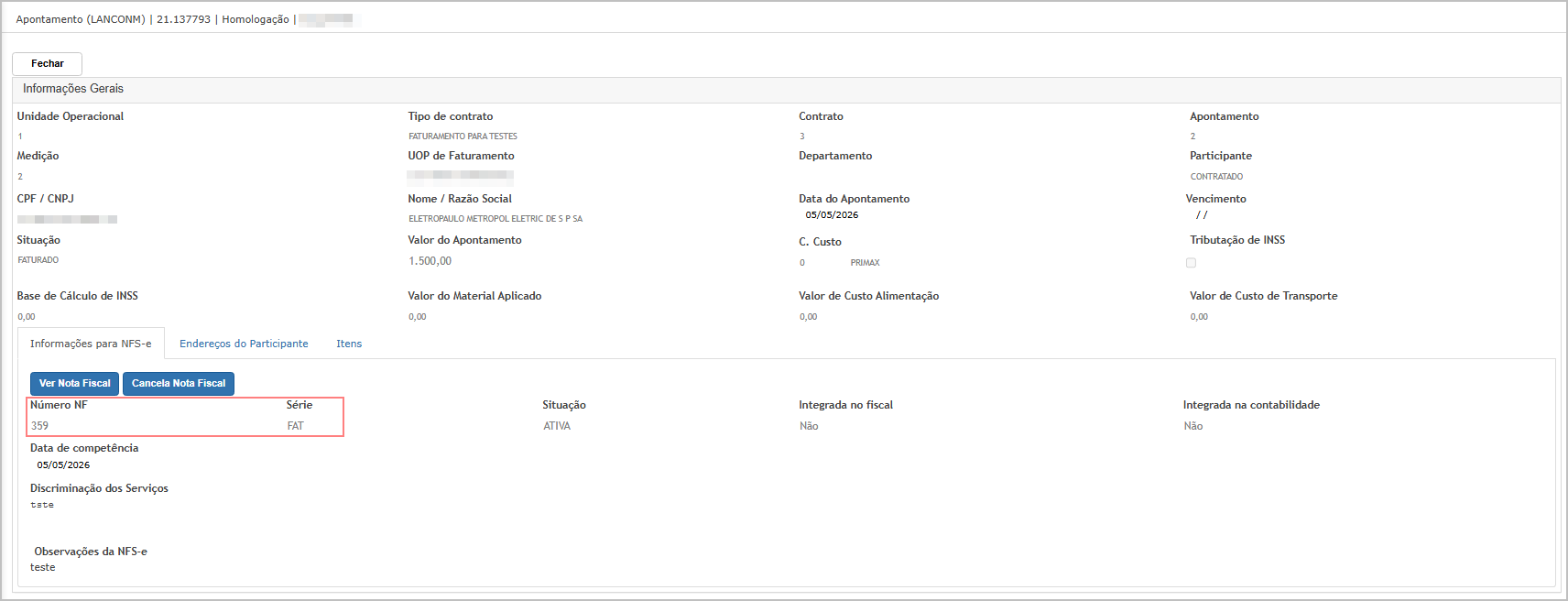Click the Apontamento (LANCONM) title text
The height and width of the screenshot is (601, 1568).
click(81, 19)
